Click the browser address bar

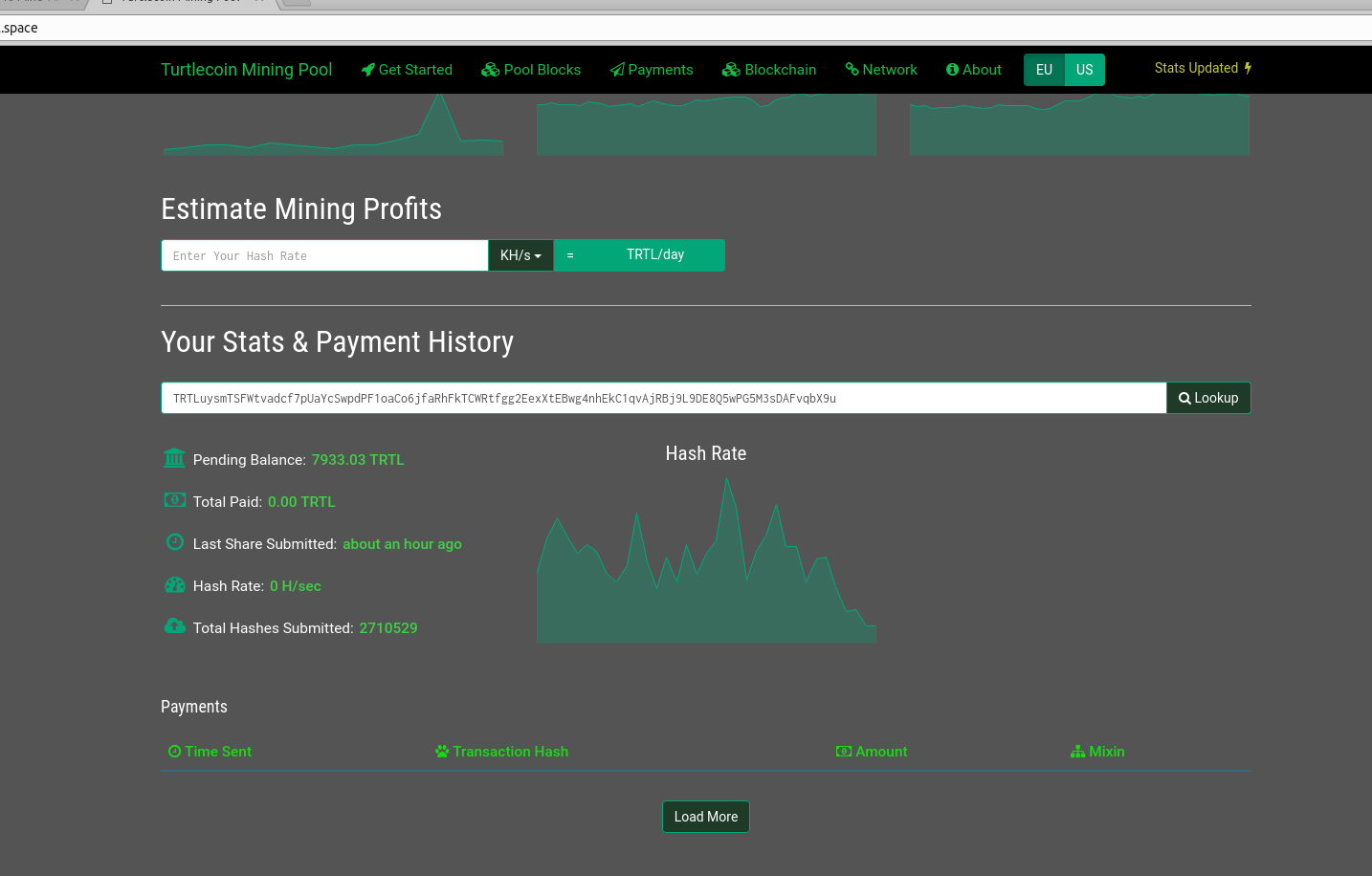point(686,28)
